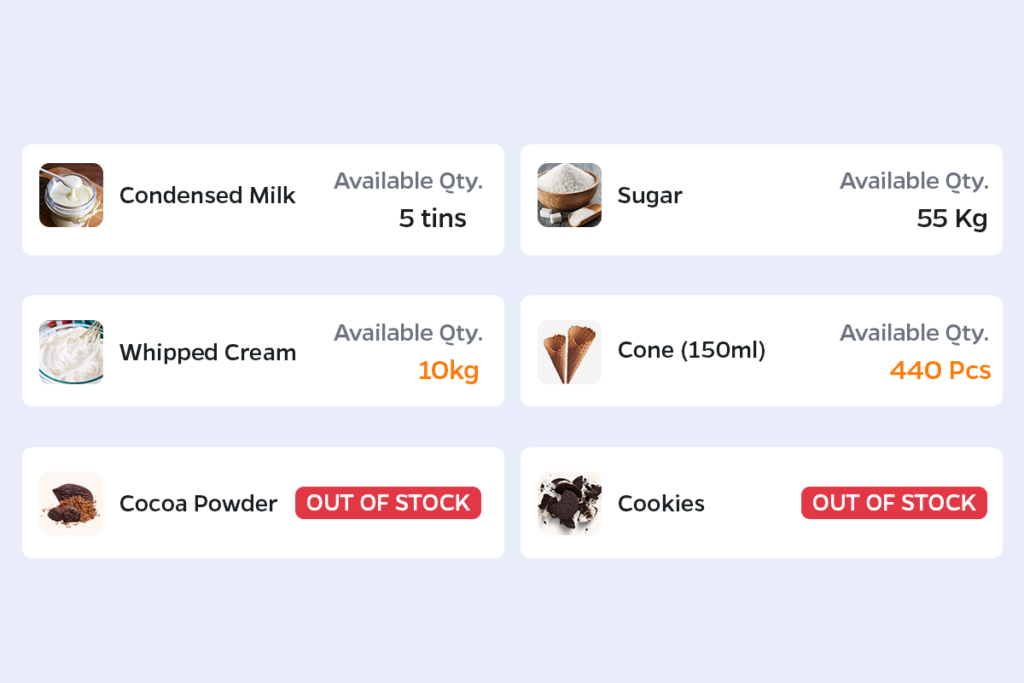The height and width of the screenshot is (683, 1024).
Task: Click the Condensed Milk product image
Action: [x=71, y=195]
